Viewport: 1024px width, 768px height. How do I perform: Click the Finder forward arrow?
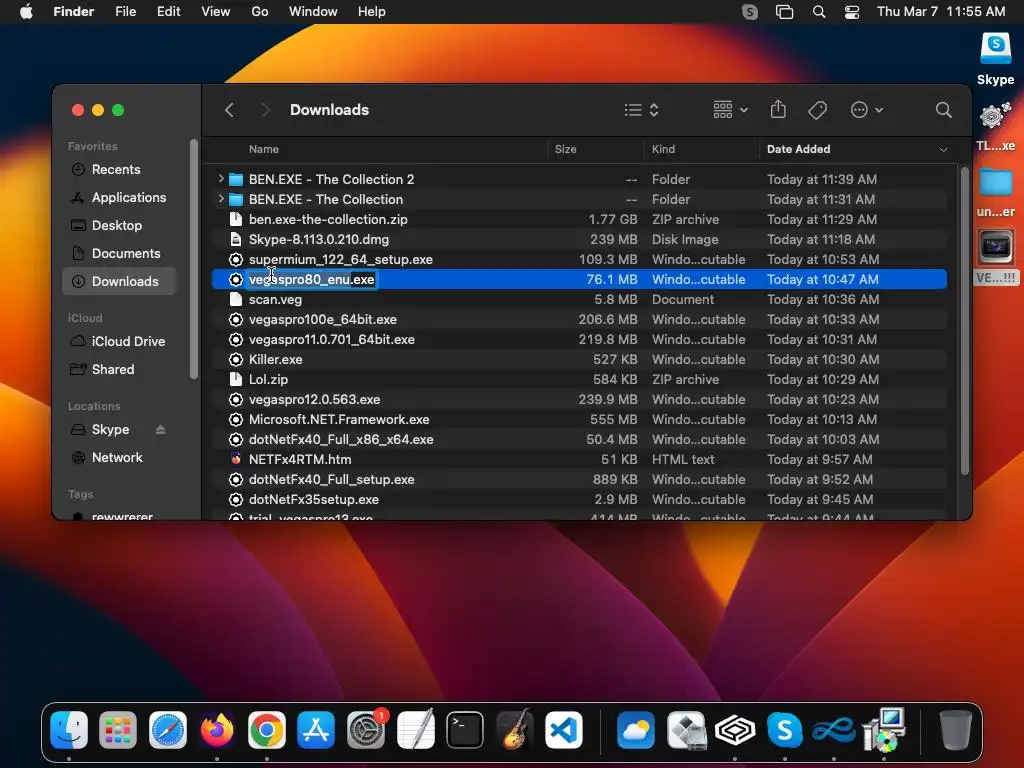[x=264, y=110]
